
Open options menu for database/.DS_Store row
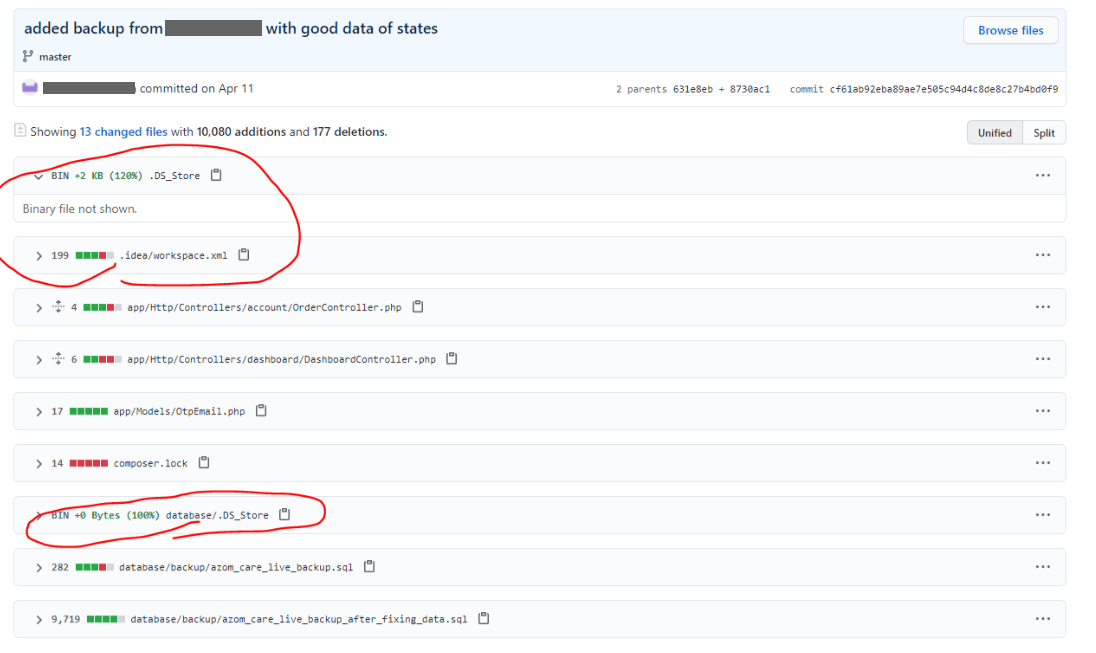point(1042,515)
